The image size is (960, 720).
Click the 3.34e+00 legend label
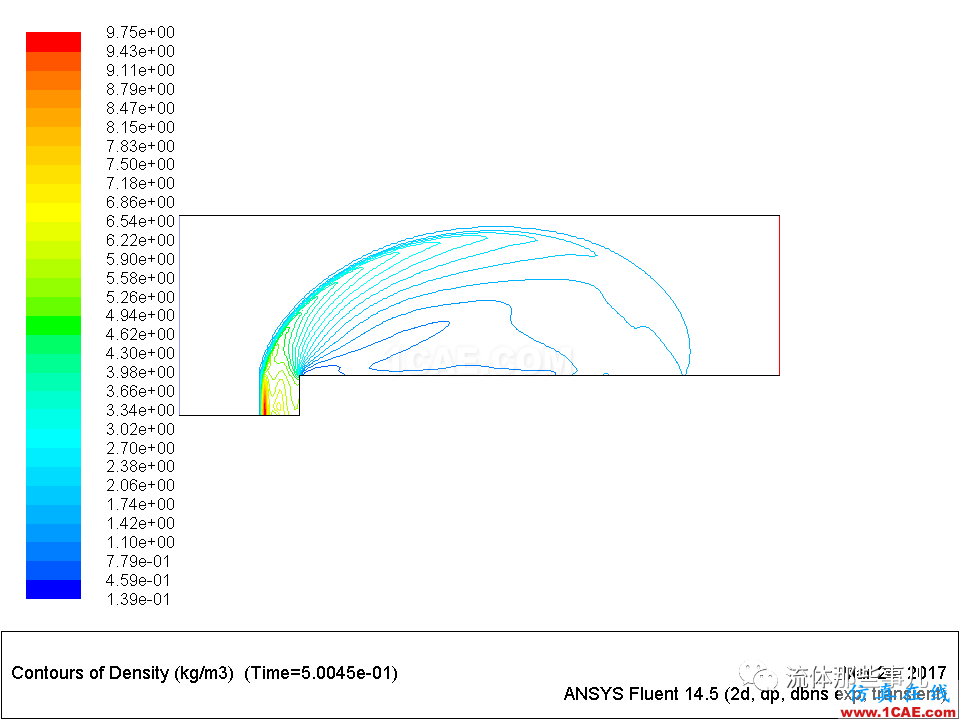[x=140, y=410]
